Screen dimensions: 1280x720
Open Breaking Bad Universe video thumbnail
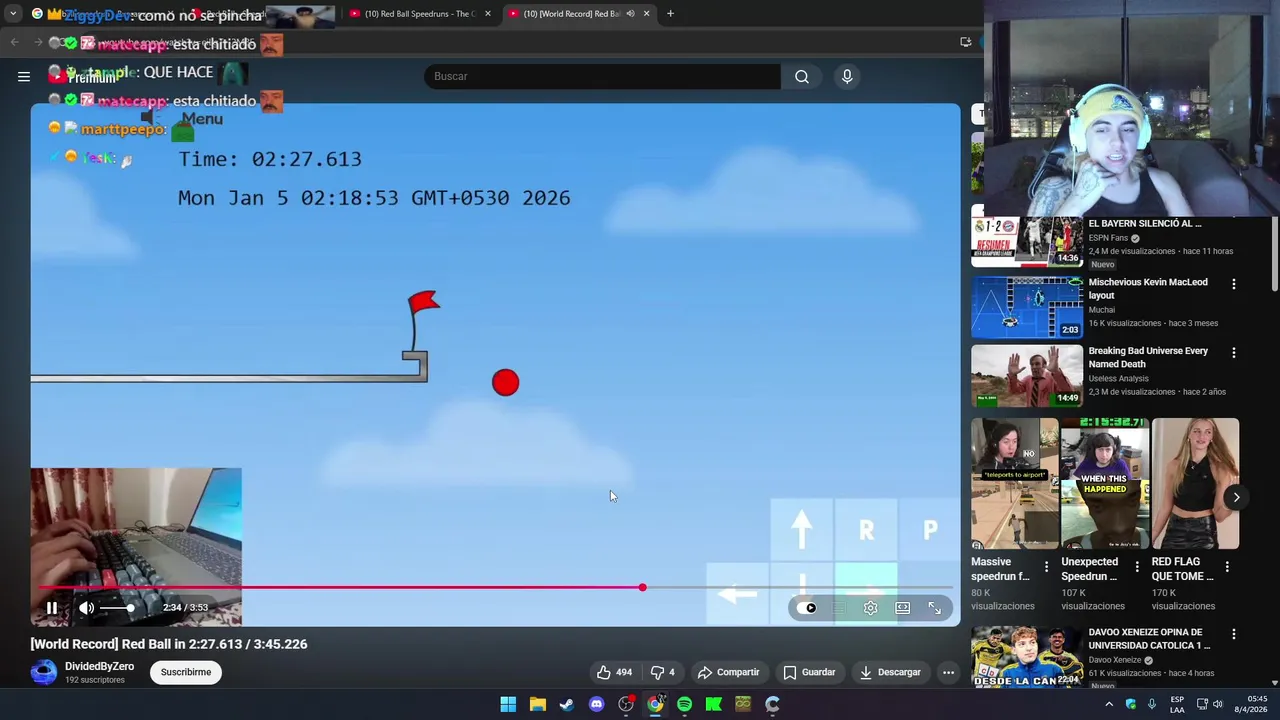(1026, 376)
